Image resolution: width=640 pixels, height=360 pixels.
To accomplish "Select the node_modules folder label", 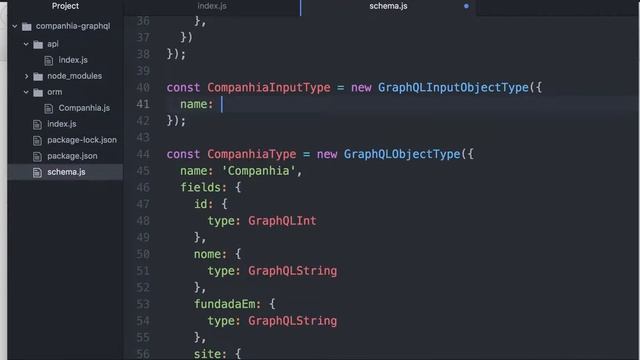I will pos(74,76).
